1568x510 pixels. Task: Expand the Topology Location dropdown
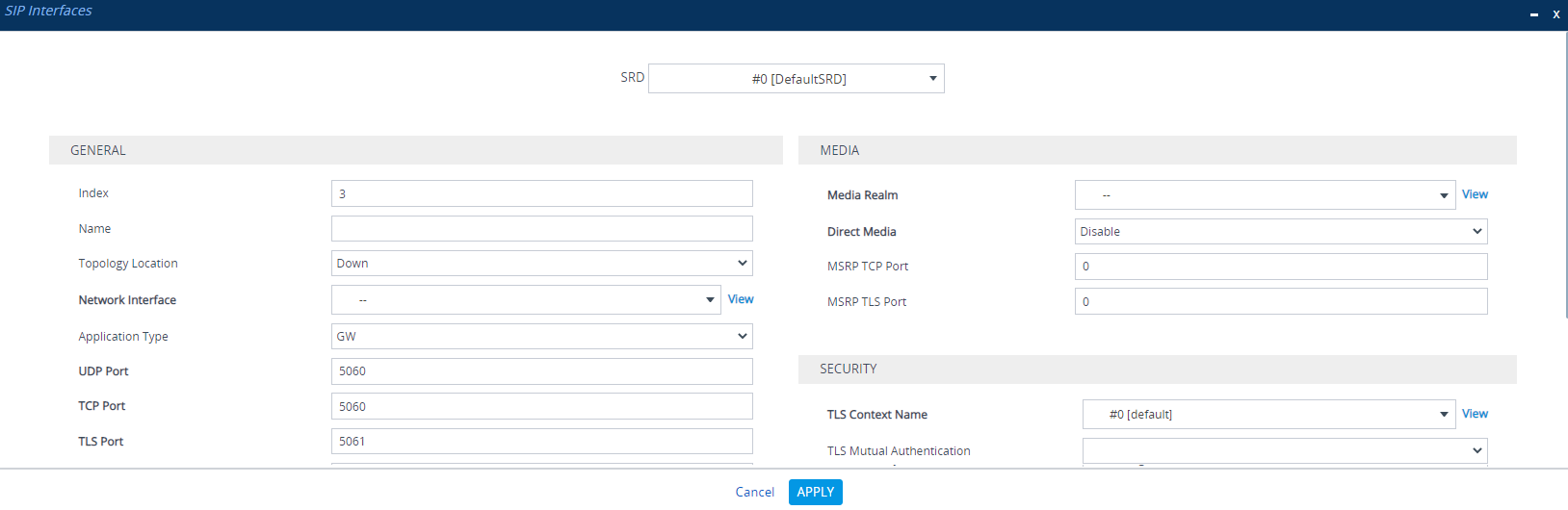click(541, 264)
